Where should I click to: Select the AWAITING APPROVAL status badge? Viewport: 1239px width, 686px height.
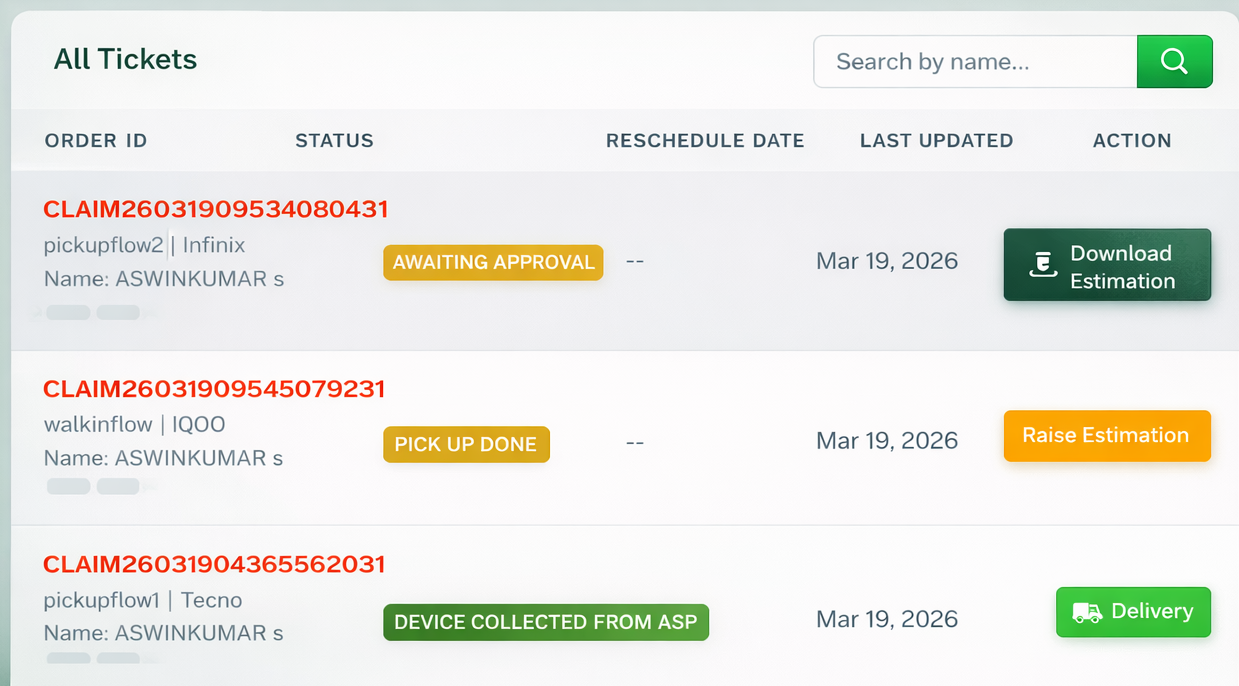point(492,262)
